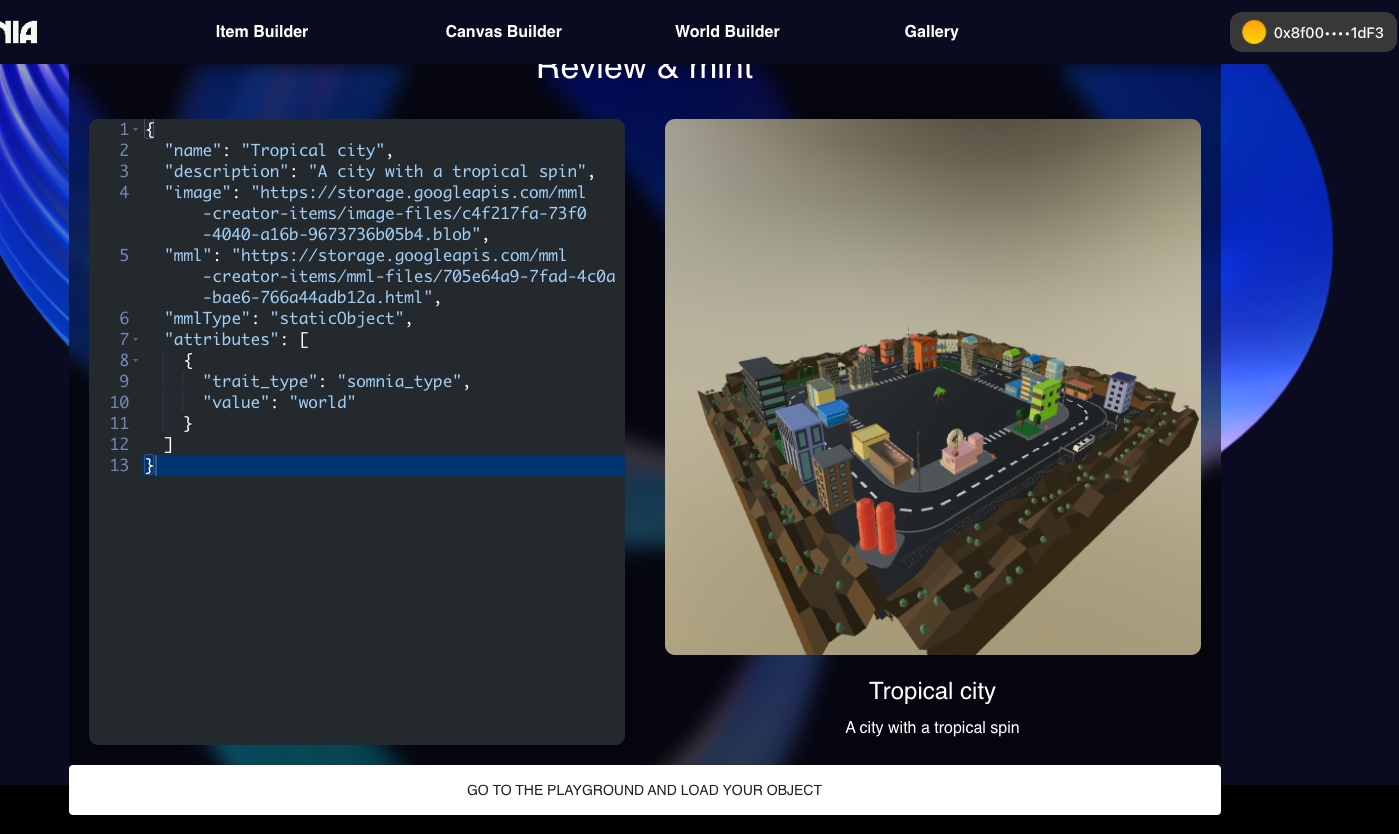Fold the attributes array at line 7
The height and width of the screenshot is (834, 1399).
[136, 340]
